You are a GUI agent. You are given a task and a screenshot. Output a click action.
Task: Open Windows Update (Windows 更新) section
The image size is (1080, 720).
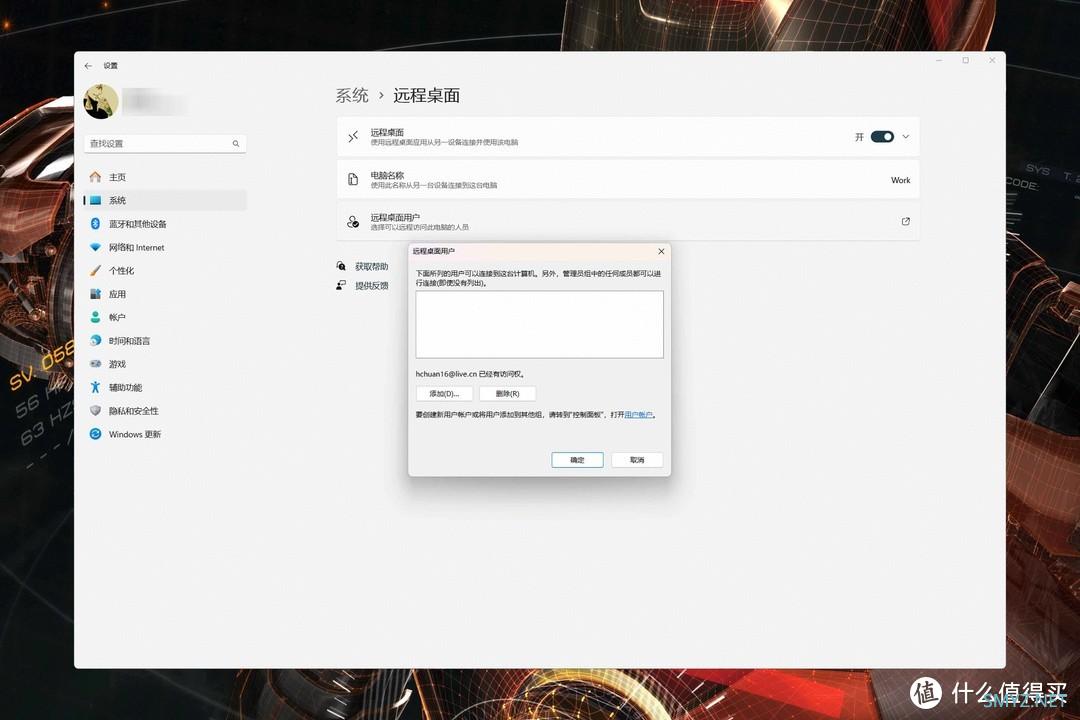click(x=134, y=434)
